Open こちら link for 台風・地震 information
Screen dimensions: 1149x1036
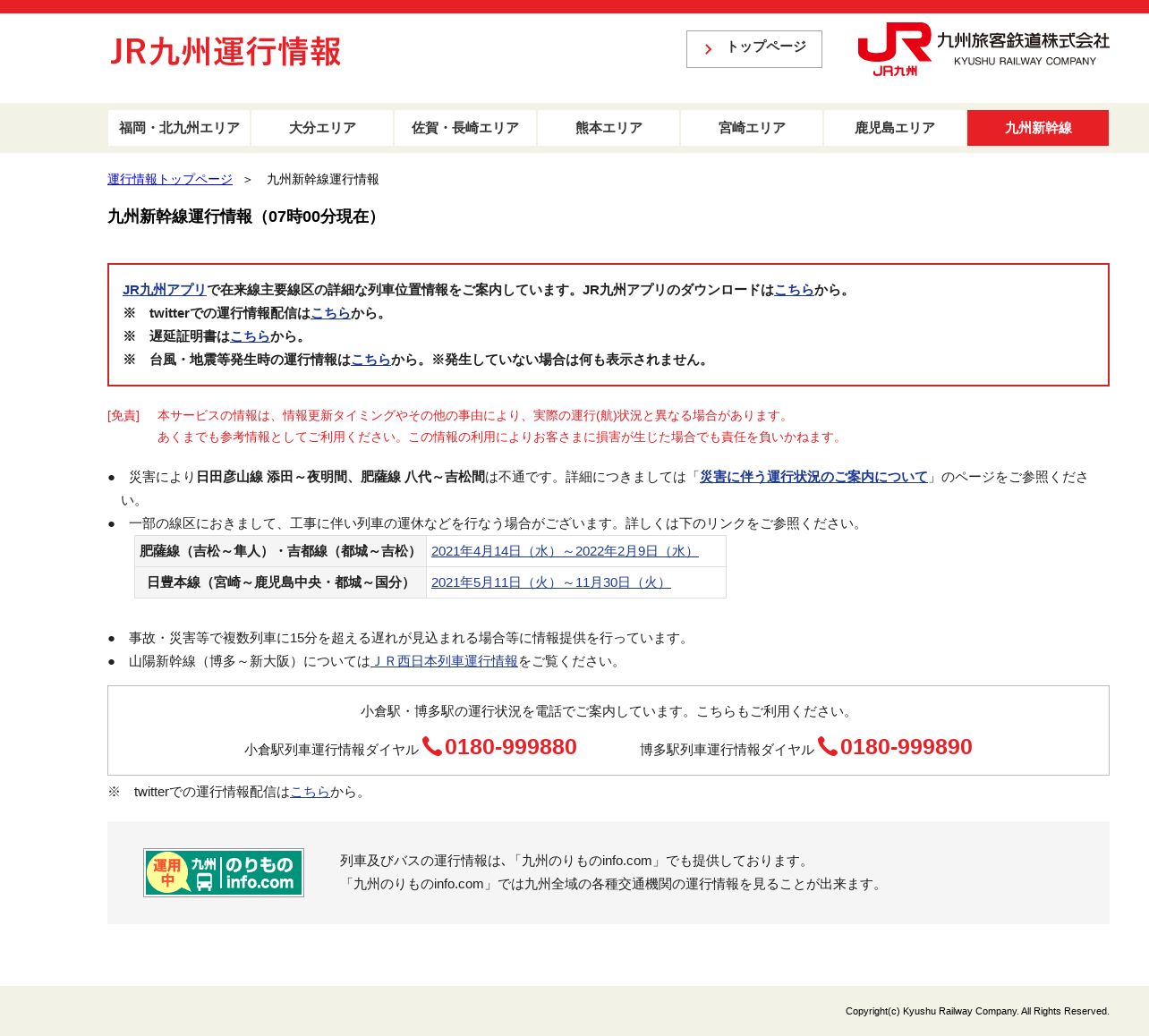(370, 360)
